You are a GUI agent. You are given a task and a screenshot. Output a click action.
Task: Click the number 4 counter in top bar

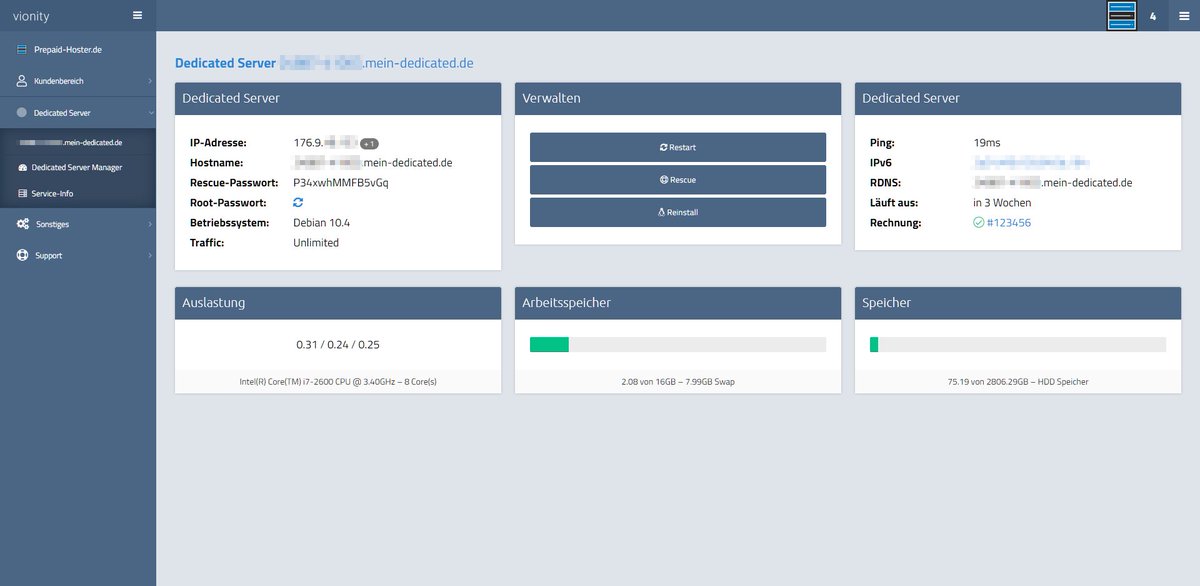[x=1153, y=17]
